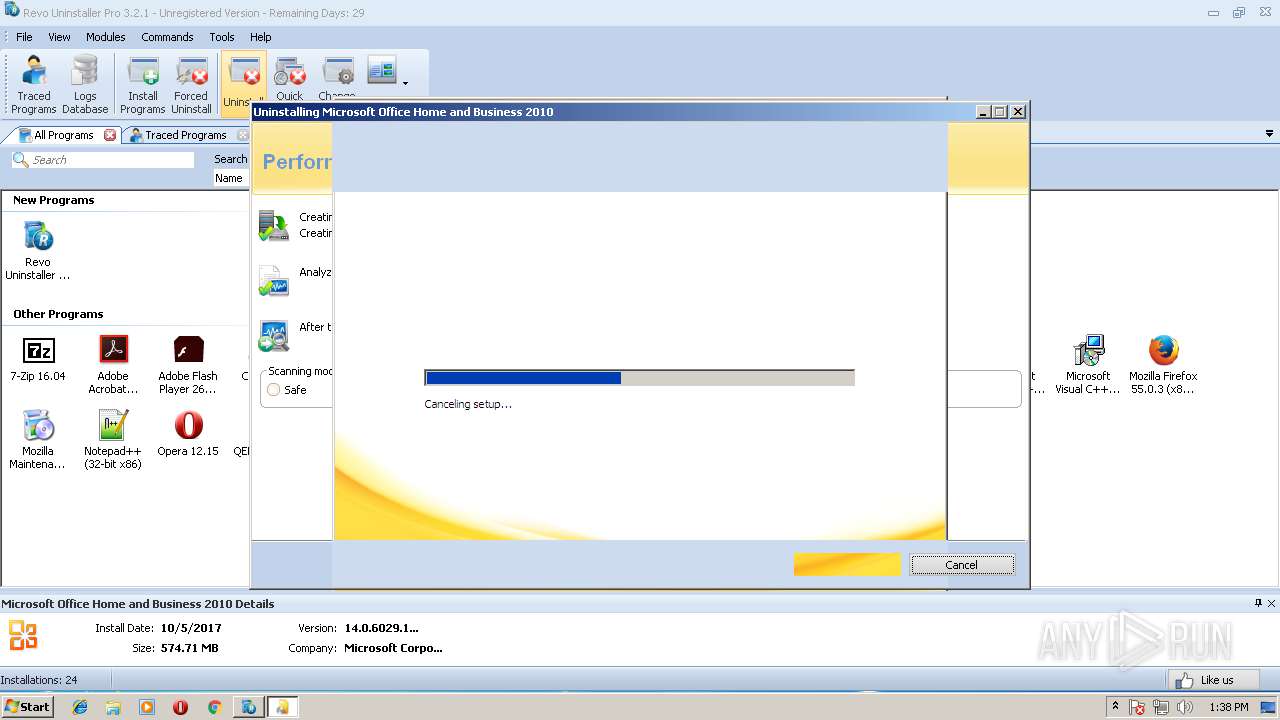This screenshot has height=720, width=1280.
Task: Click the Windows Start button
Action: 27,706
